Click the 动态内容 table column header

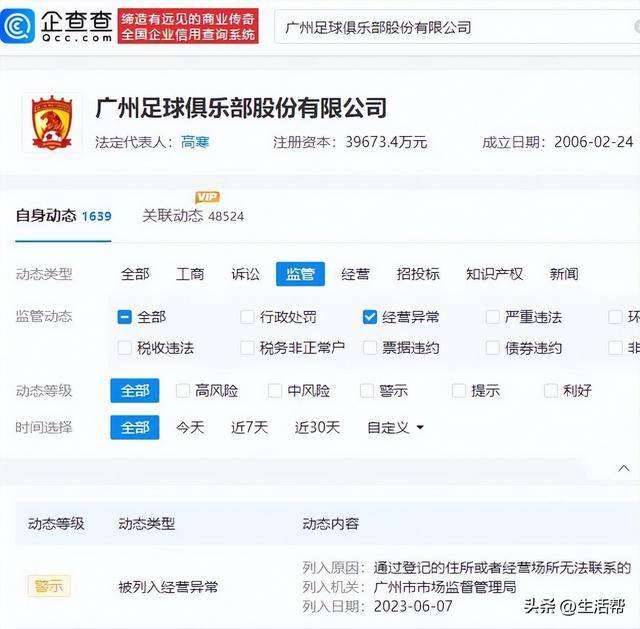click(331, 524)
